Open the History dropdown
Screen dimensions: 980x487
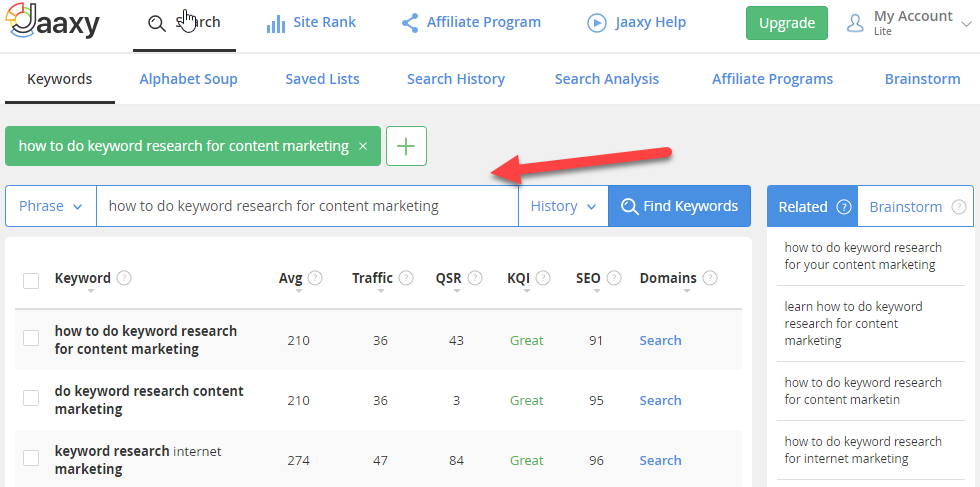563,206
